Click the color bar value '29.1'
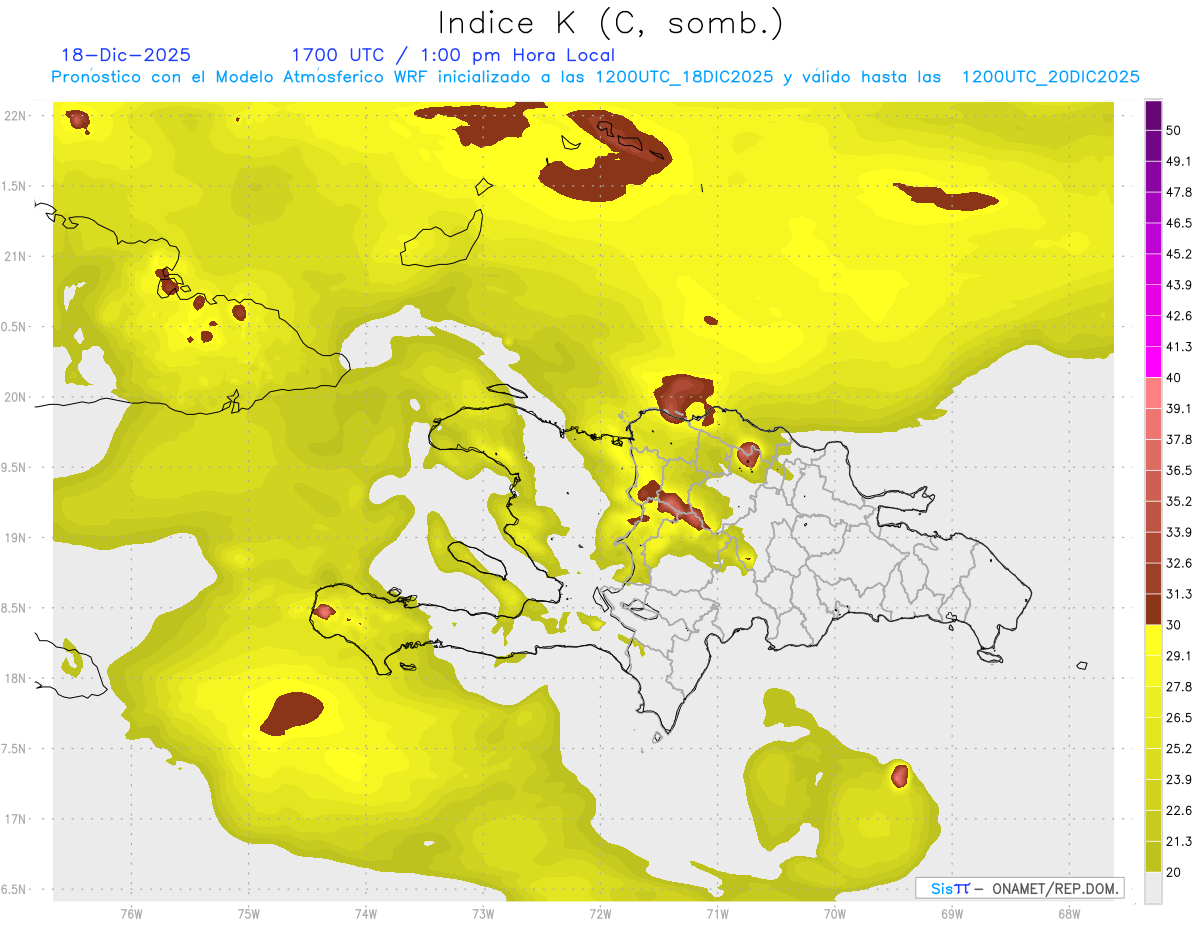The width and height of the screenshot is (1200, 927). pos(1178,656)
